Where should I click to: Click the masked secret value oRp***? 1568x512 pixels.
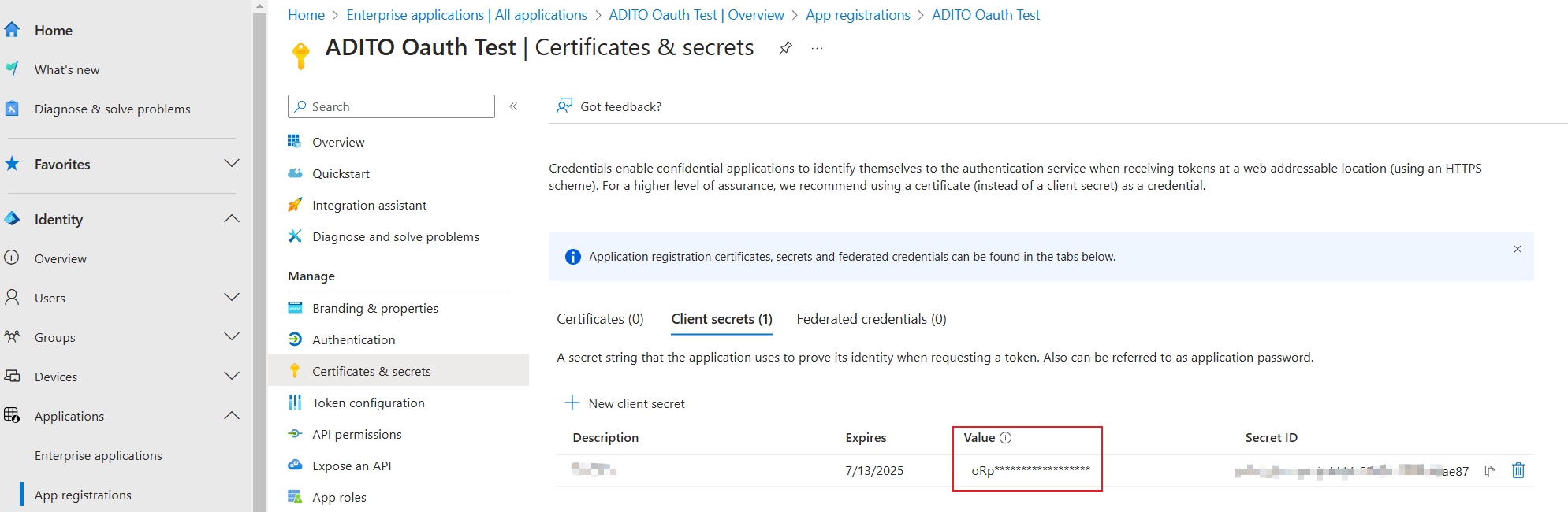coord(1030,471)
